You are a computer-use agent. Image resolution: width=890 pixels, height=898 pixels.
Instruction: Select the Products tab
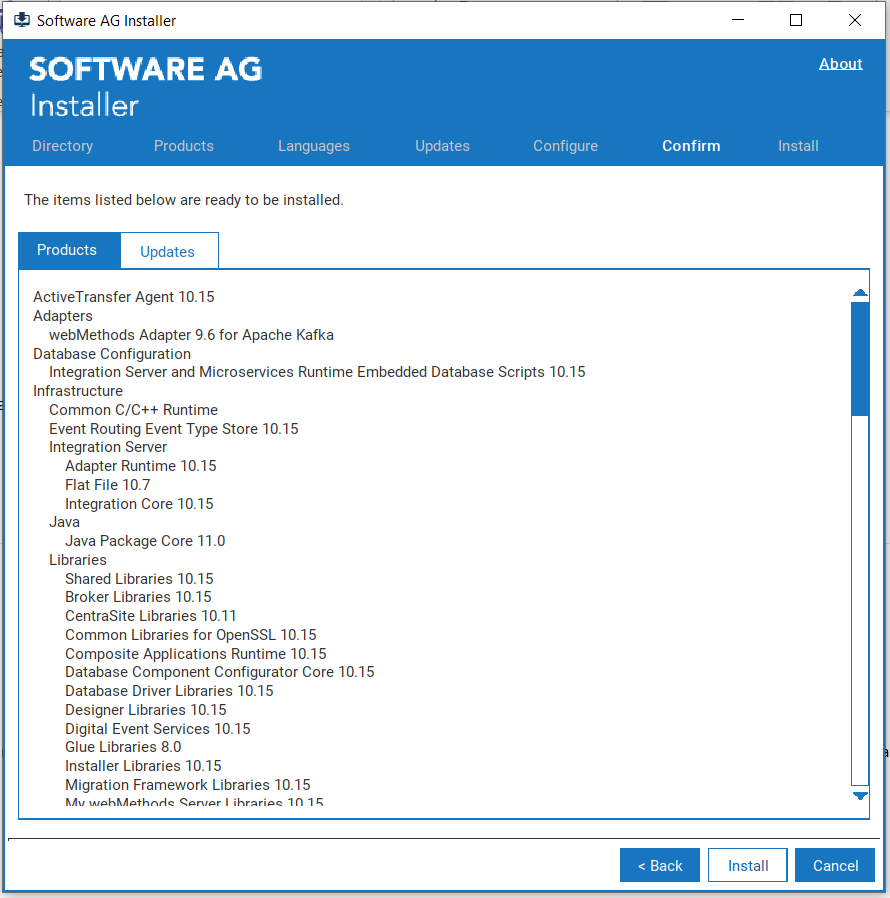67,250
